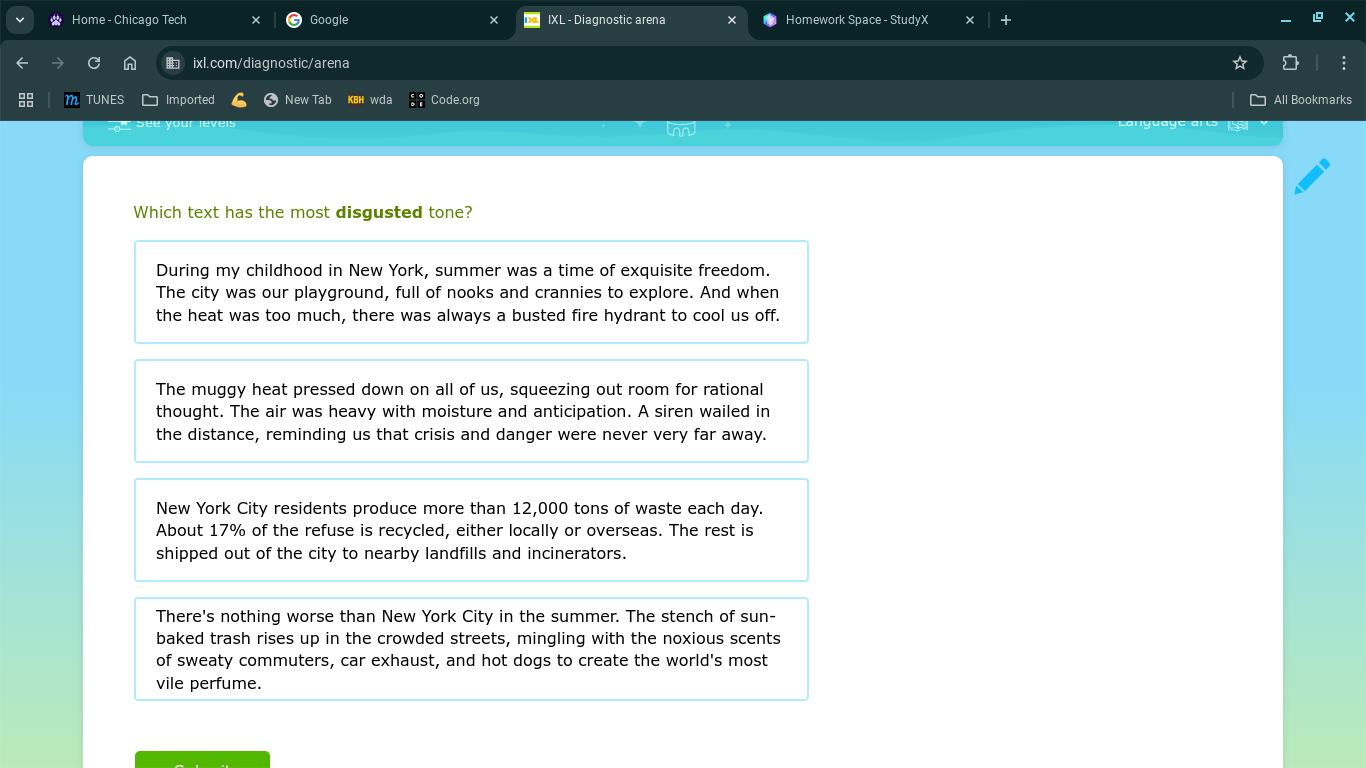Expand the Language arts subject dropdown
The image size is (1366, 768).
click(1193, 123)
